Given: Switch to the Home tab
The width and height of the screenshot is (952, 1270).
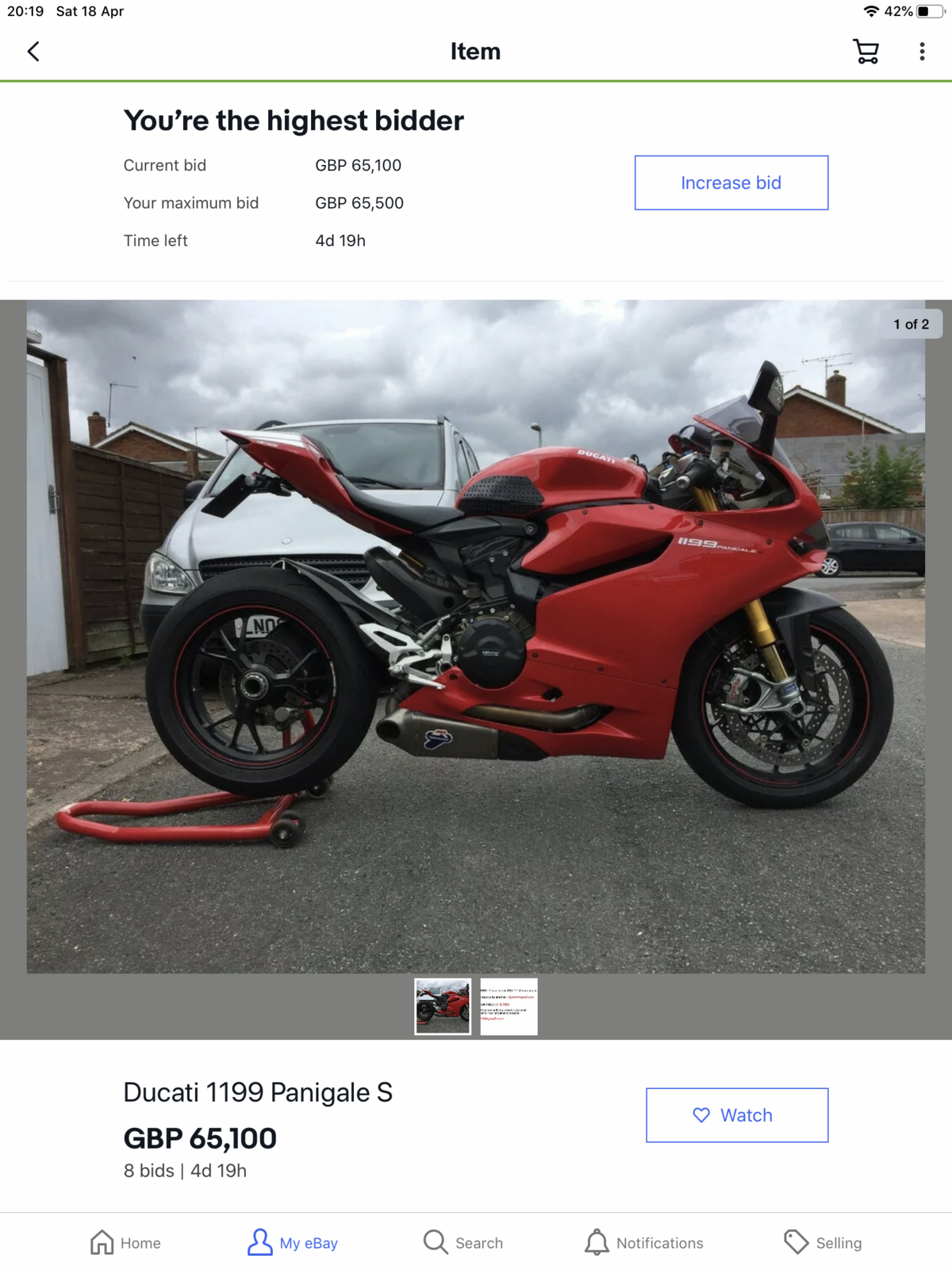Looking at the screenshot, I should (125, 1242).
